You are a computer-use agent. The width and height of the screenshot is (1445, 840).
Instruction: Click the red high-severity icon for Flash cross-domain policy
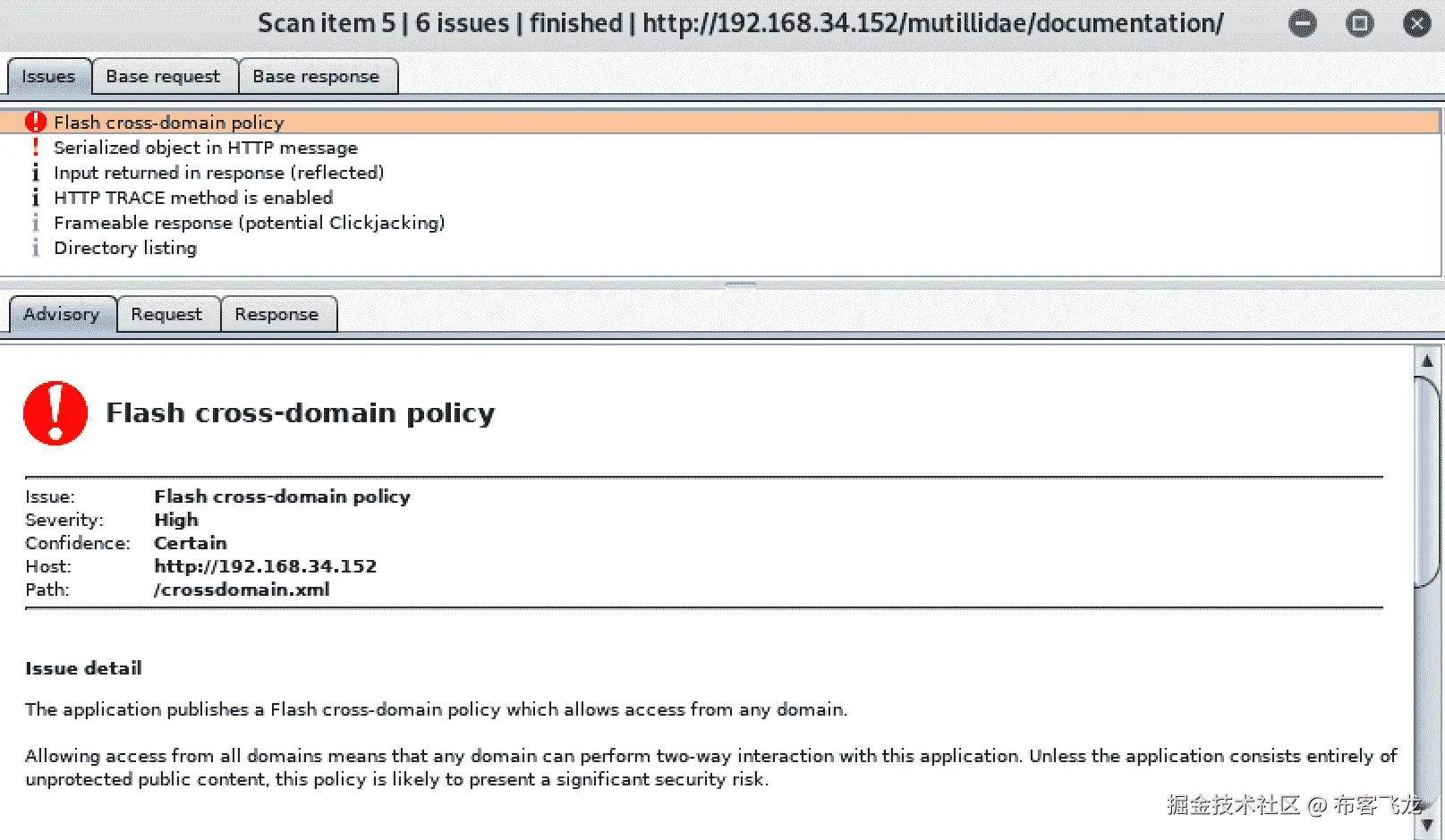[x=36, y=123]
